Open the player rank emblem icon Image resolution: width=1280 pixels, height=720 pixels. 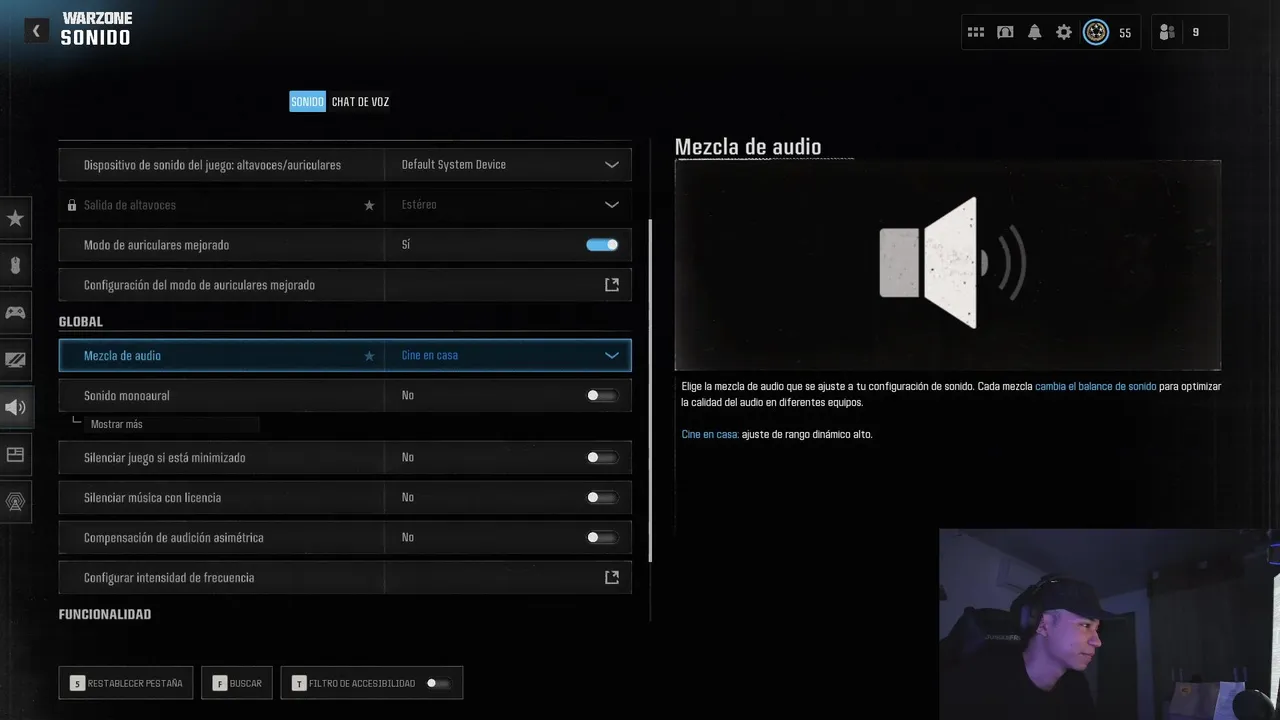pos(1096,32)
